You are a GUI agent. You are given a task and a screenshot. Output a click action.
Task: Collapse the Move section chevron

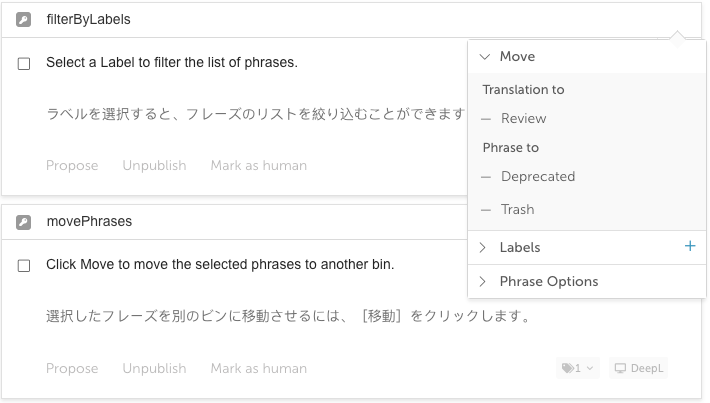tap(485, 57)
